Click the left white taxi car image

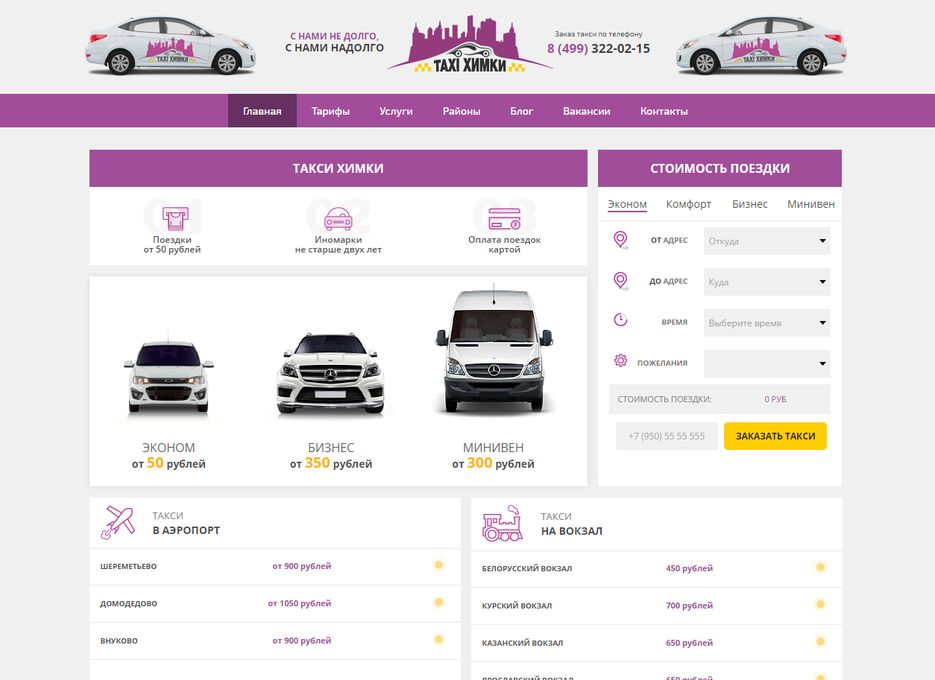[x=171, y=46]
